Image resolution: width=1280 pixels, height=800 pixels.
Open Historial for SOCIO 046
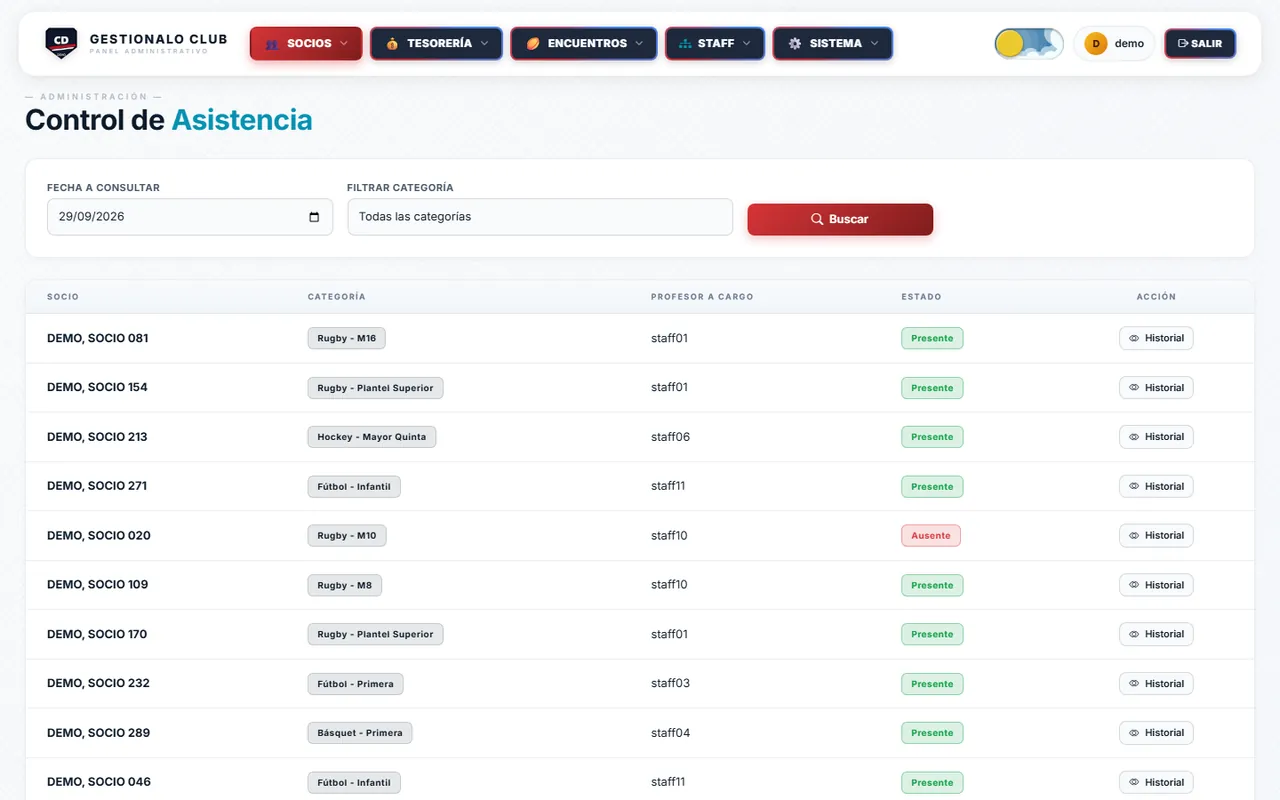pyautogui.click(x=1156, y=782)
